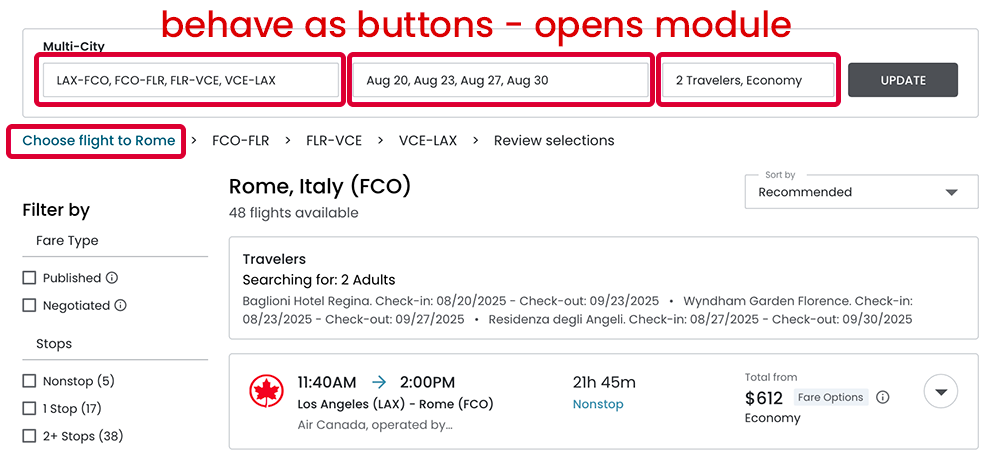Click the multi-city routes field

pos(190,81)
